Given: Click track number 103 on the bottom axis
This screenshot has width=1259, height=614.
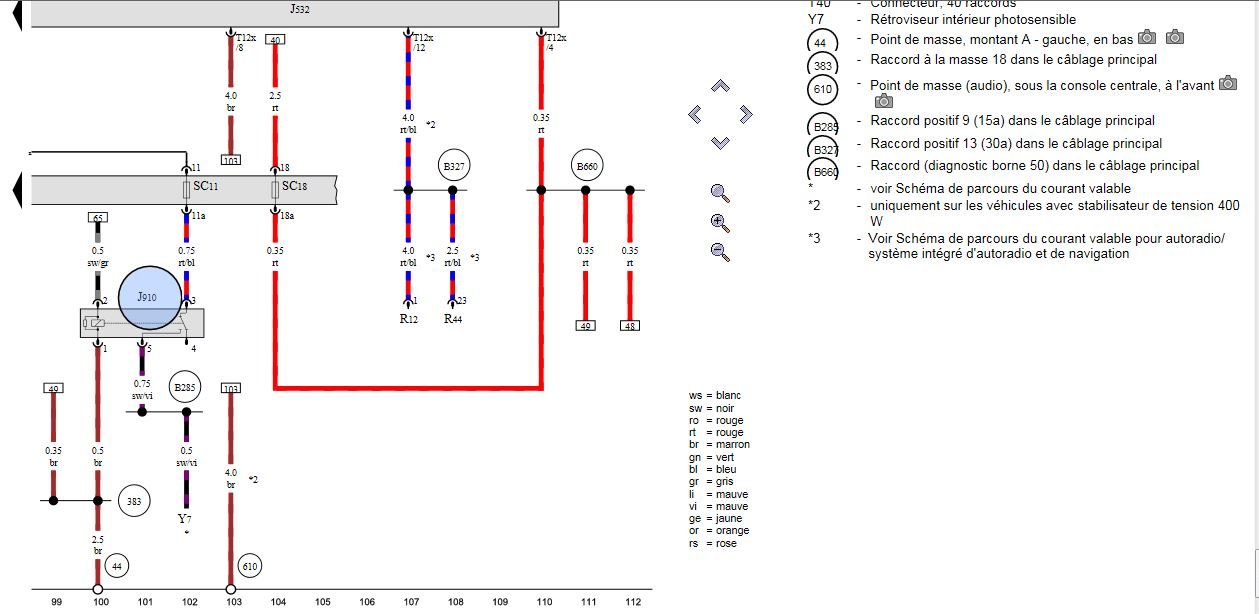Looking at the screenshot, I should (x=232, y=602).
